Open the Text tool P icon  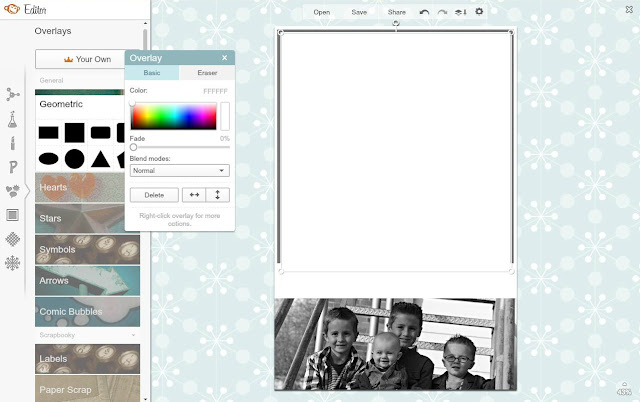(x=13, y=167)
